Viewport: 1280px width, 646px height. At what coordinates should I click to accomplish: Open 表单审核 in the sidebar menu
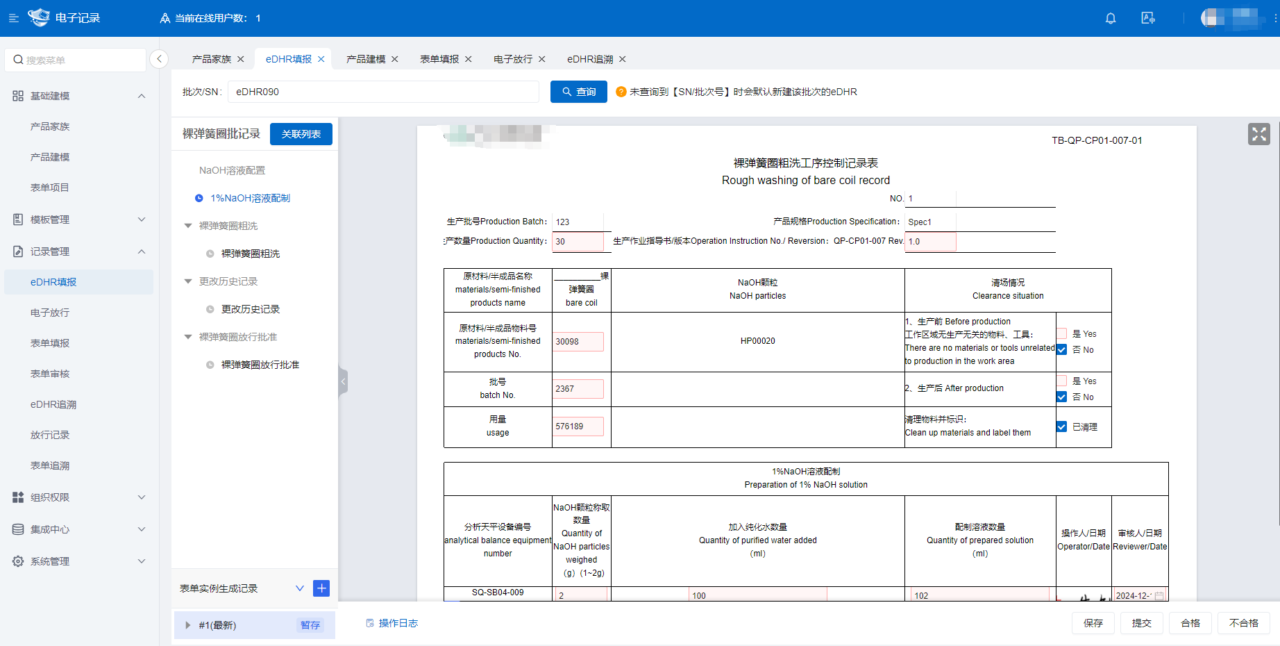(x=50, y=374)
